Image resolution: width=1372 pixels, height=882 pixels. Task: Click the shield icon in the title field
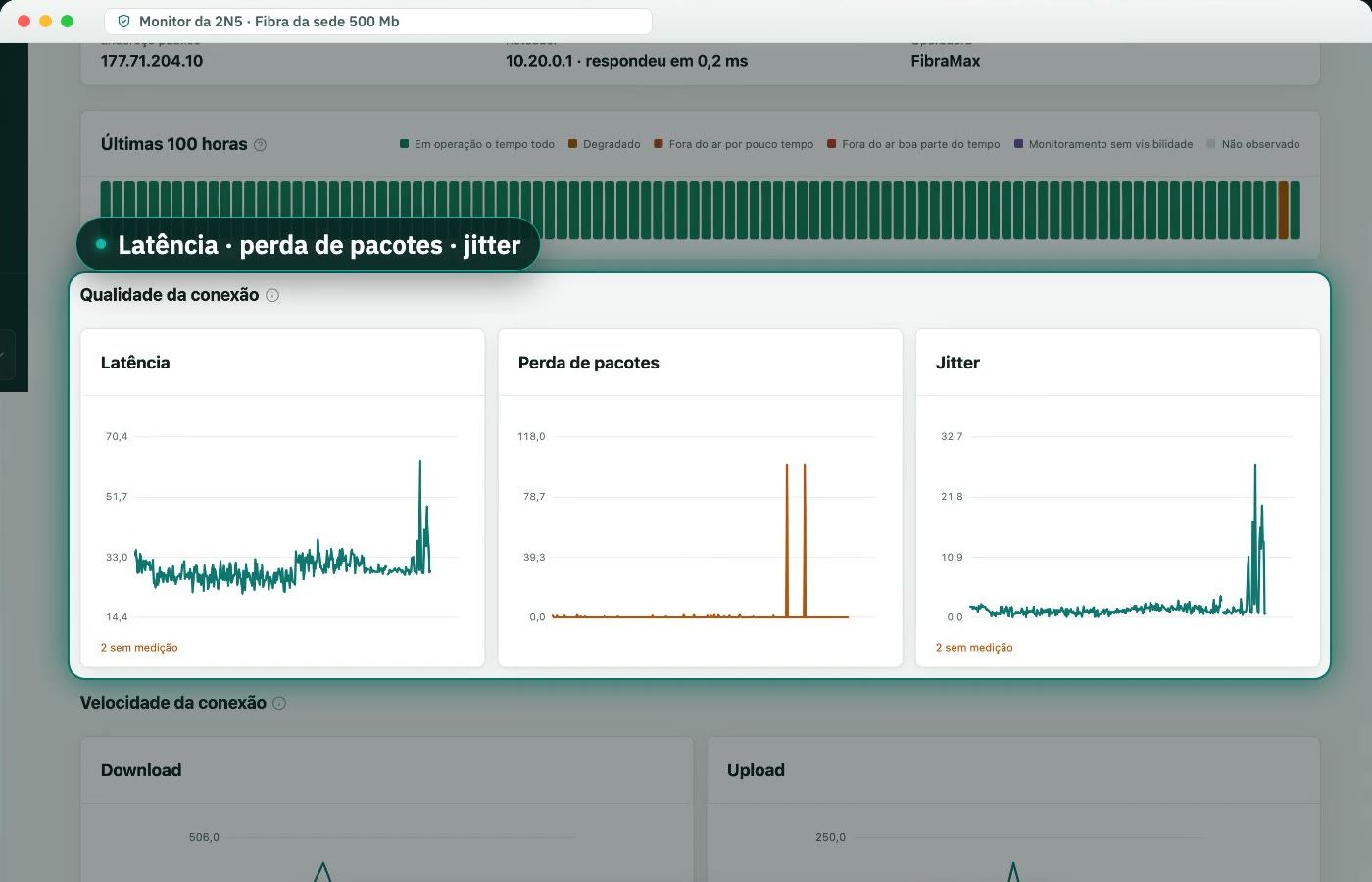coord(123,22)
